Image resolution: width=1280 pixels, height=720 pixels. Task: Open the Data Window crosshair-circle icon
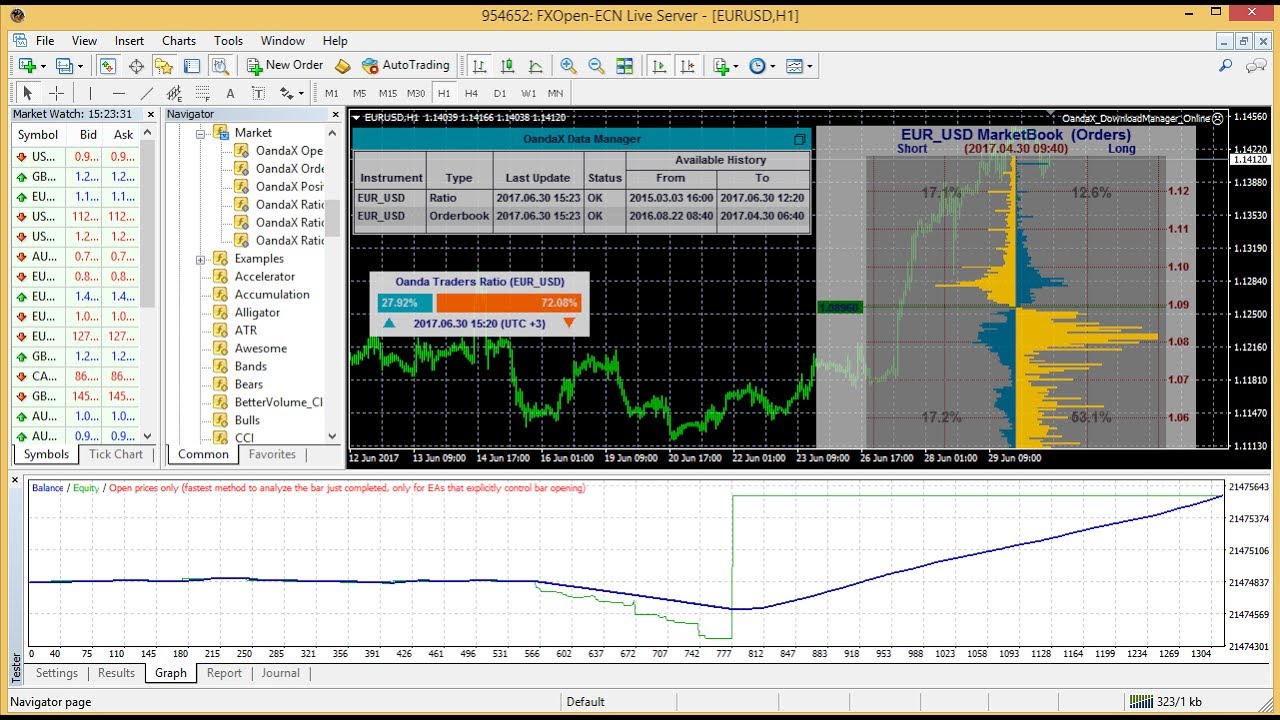point(136,66)
